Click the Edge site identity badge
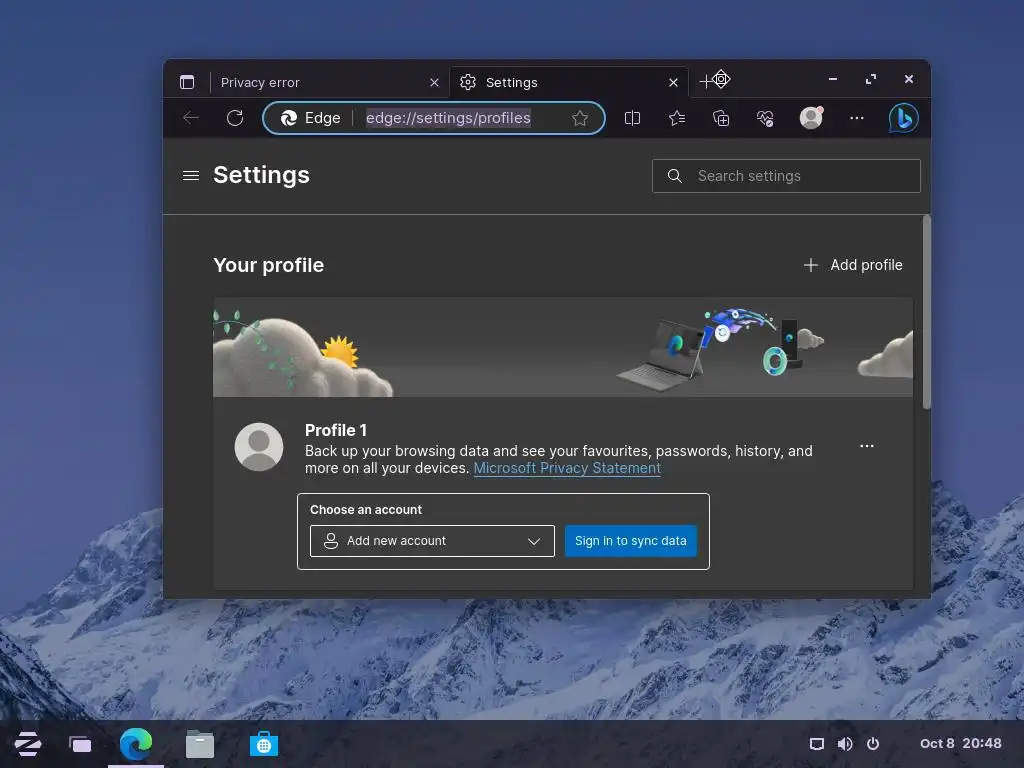The height and width of the screenshot is (768, 1024). (x=310, y=118)
